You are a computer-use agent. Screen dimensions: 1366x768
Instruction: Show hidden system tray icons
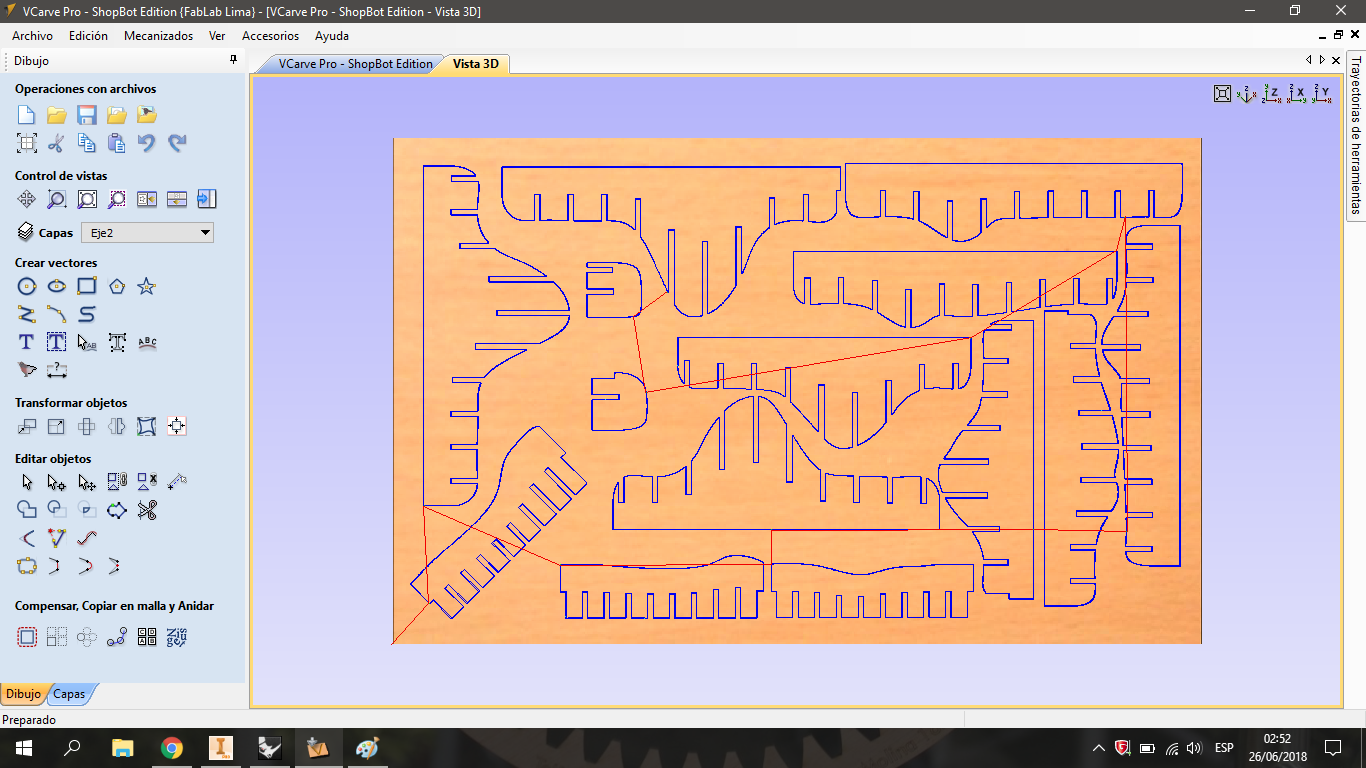point(1099,748)
